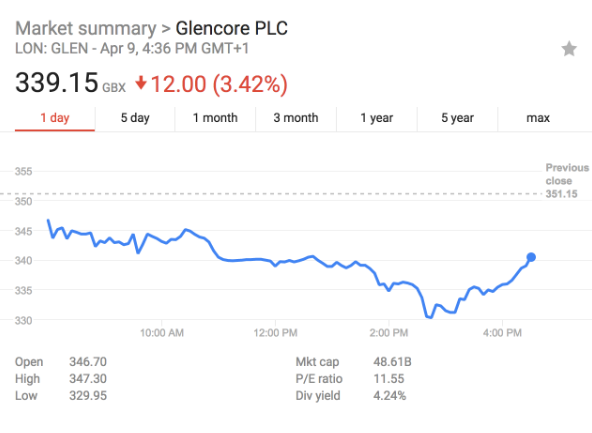Click the blue current price dot
The width and height of the screenshot is (592, 433).
coord(531,257)
